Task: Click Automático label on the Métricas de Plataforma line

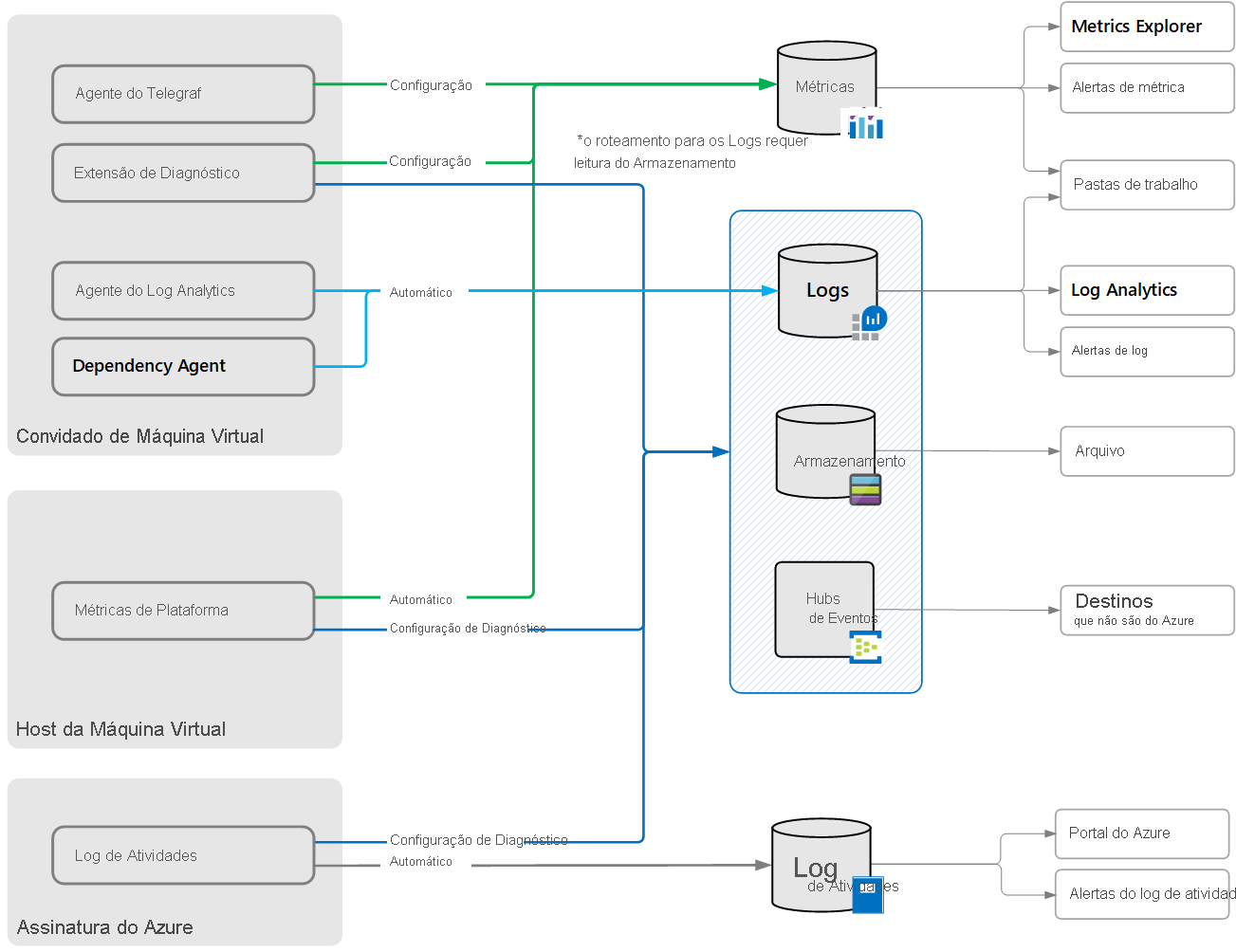Action: 421,599
